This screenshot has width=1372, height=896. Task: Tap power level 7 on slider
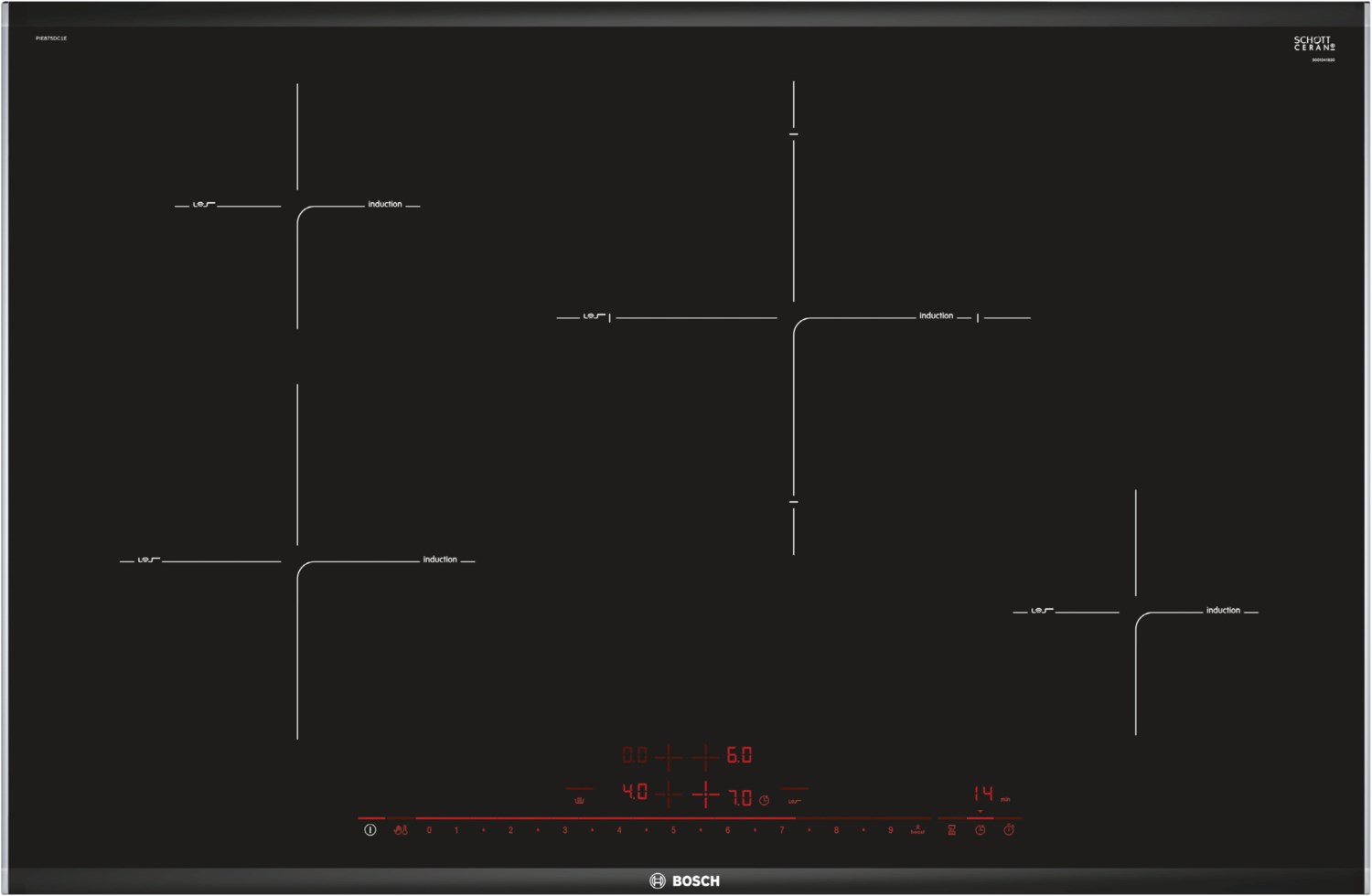pos(781,830)
